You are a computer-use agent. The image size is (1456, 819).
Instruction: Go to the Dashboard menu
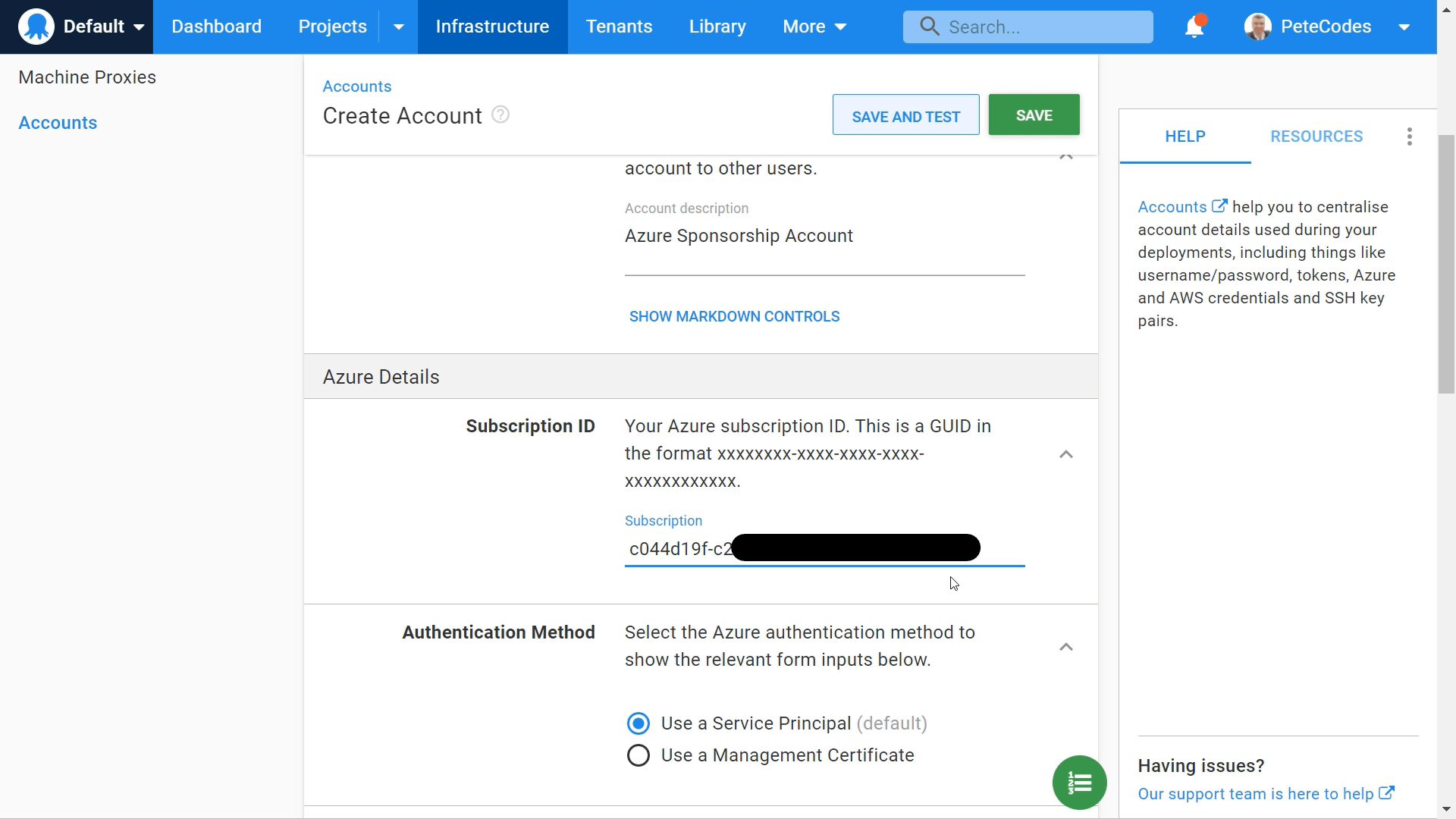216,27
